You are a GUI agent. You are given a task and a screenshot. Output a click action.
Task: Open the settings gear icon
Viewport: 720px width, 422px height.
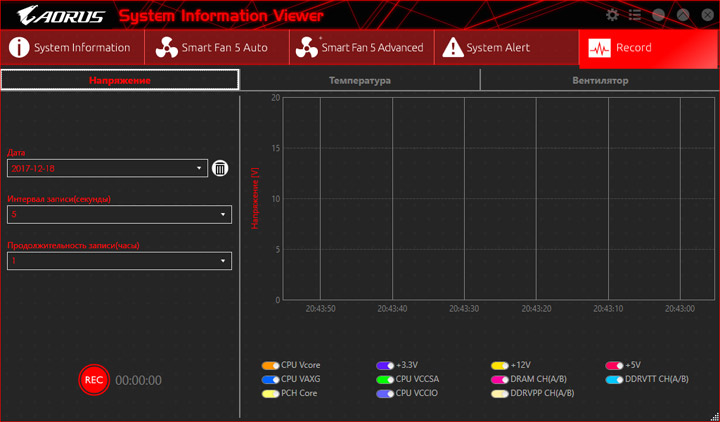612,15
